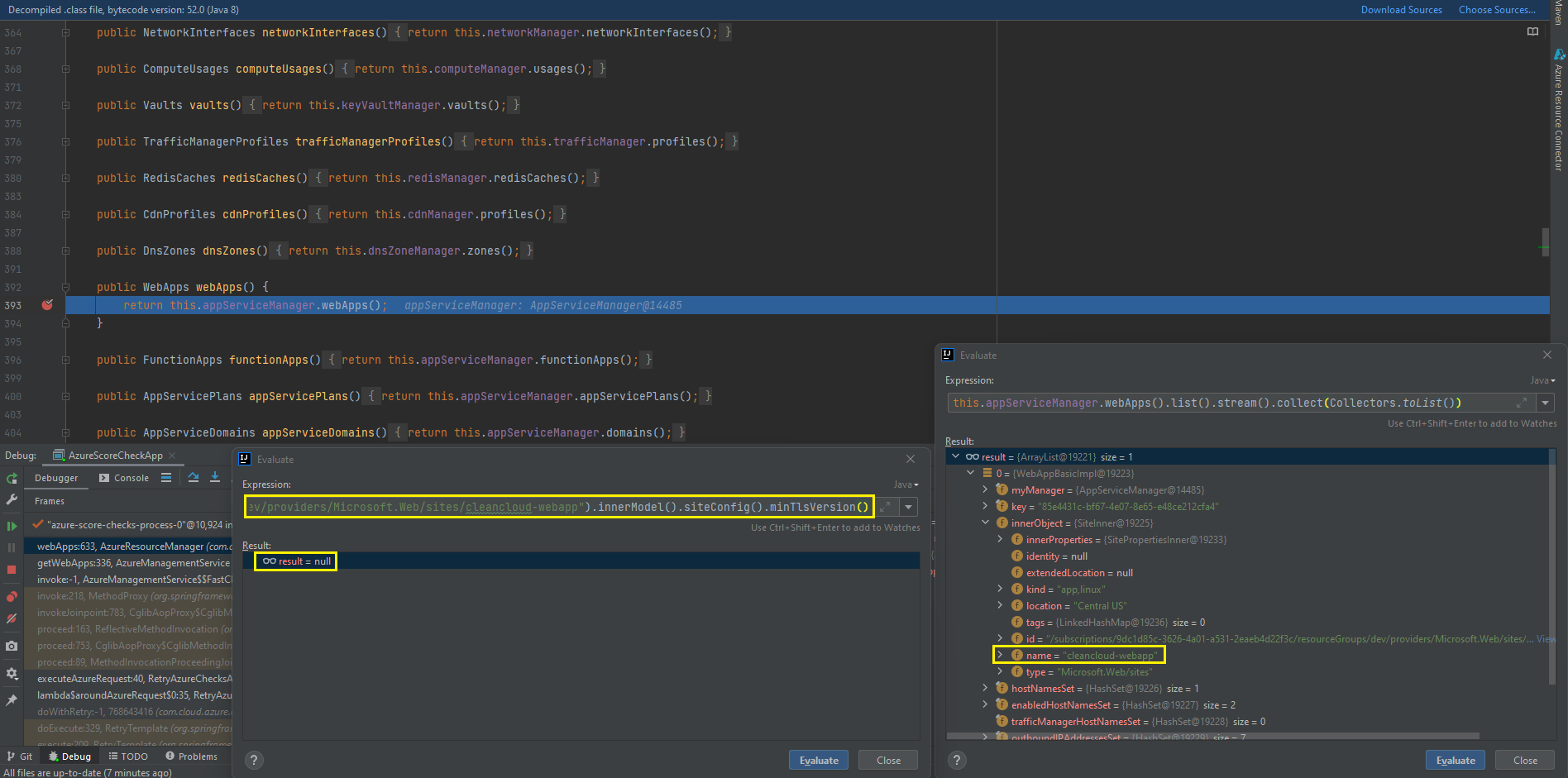Click the threads layout icon beside Console

coord(166,477)
